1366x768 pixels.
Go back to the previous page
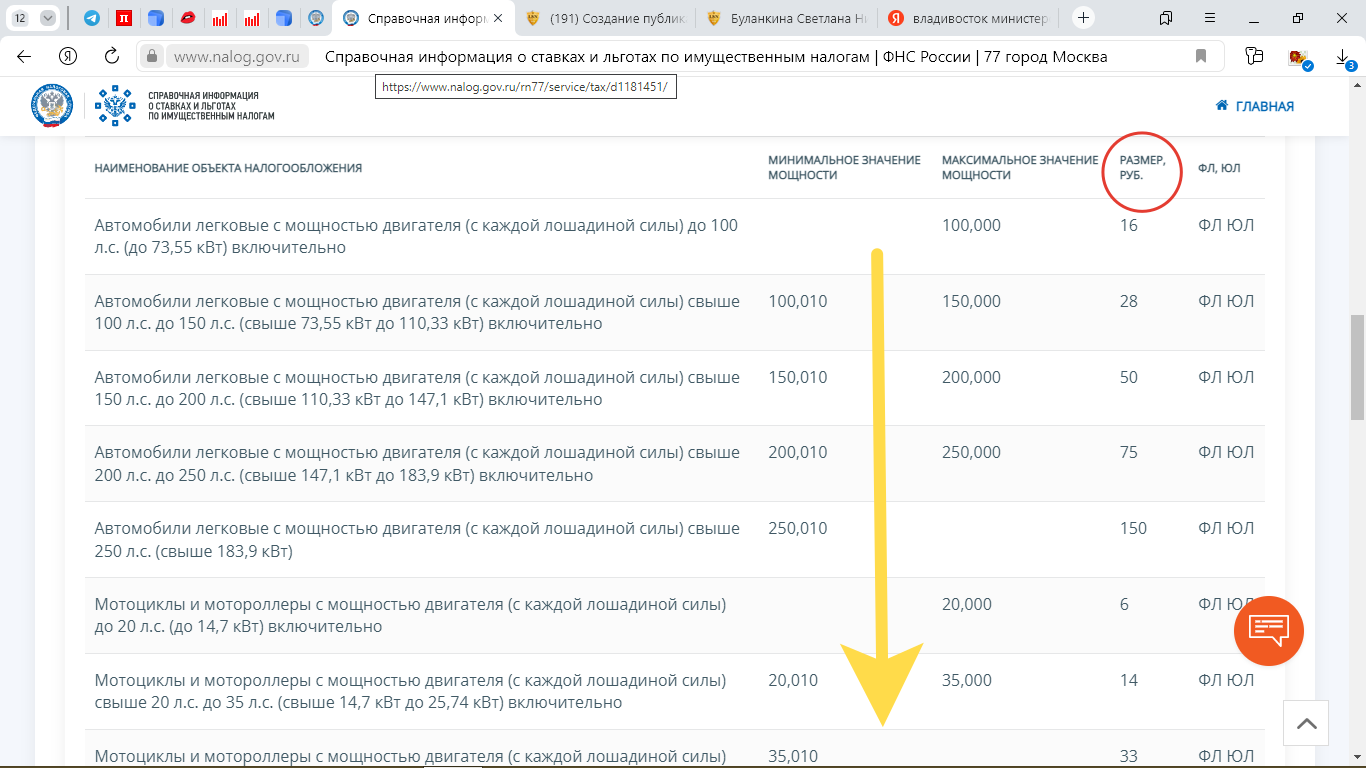[24, 56]
